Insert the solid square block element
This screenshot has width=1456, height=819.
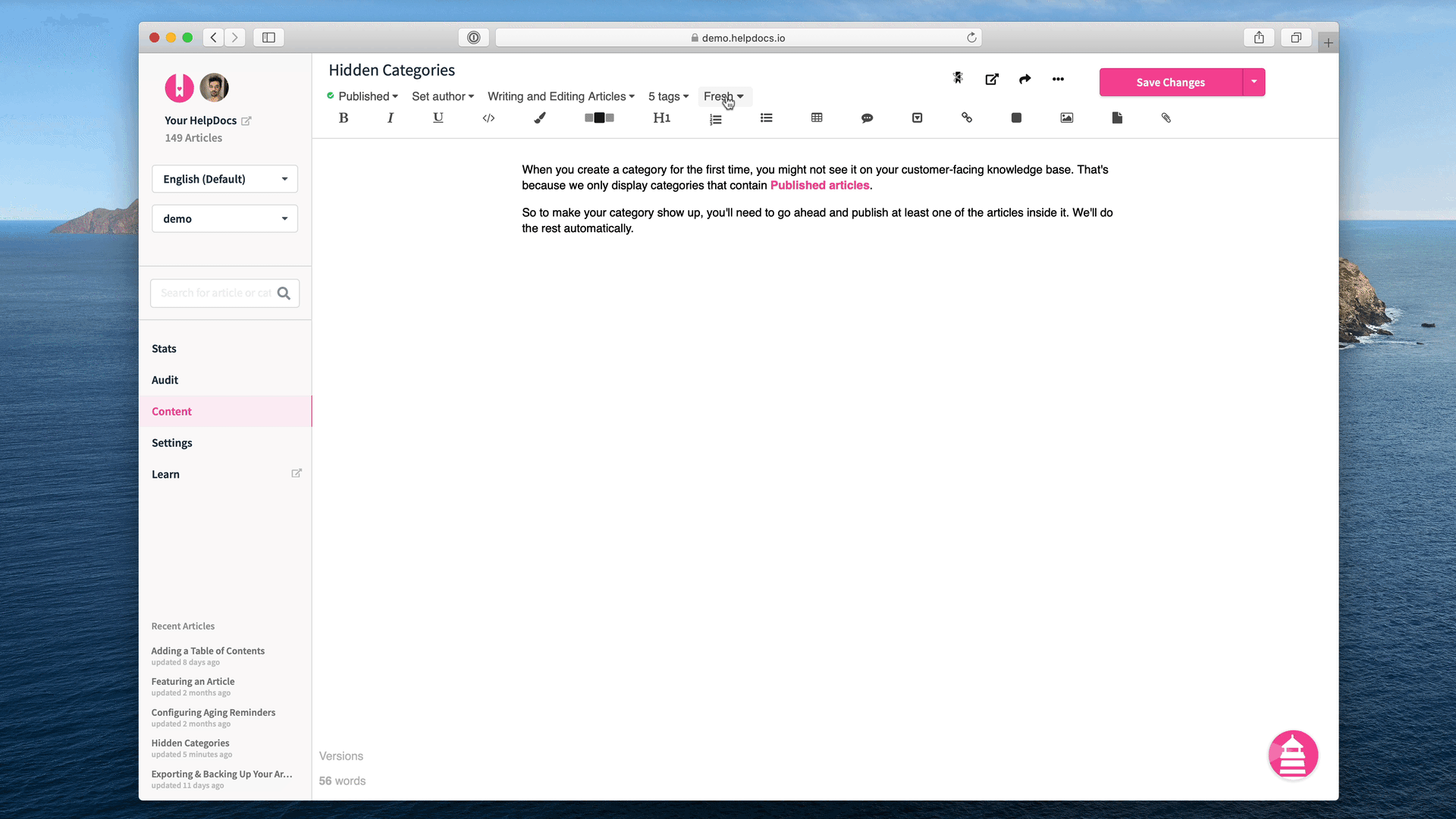pos(1017,118)
